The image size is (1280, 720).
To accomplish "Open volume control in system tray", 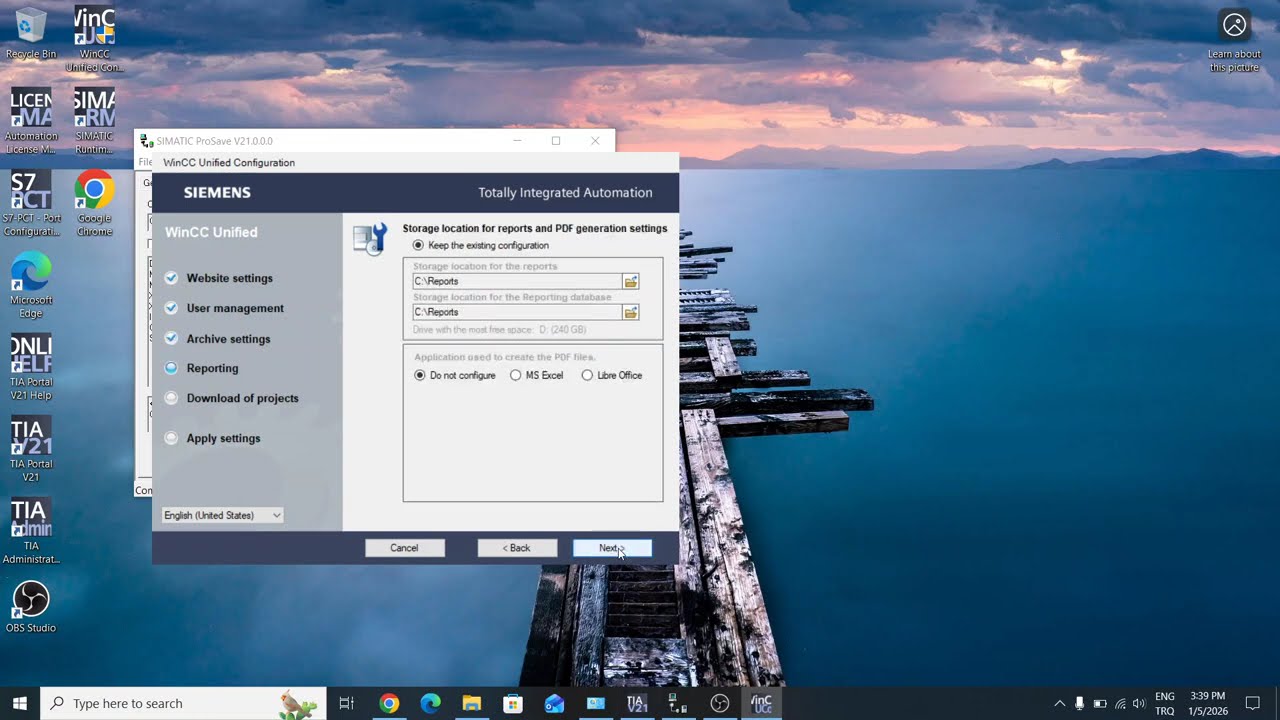I will pos(1139,703).
